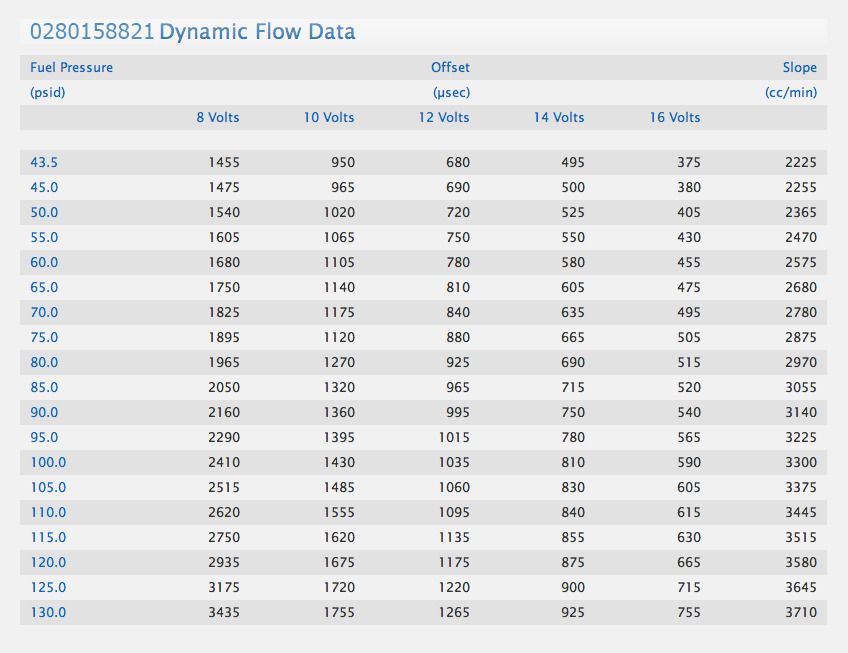Select the '8 Volts' column heading
Image resolution: width=848 pixels, height=653 pixels.
coord(217,117)
